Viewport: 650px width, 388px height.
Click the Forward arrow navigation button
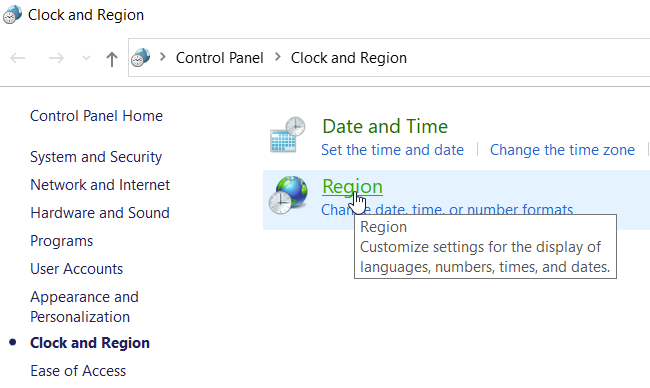(56, 58)
